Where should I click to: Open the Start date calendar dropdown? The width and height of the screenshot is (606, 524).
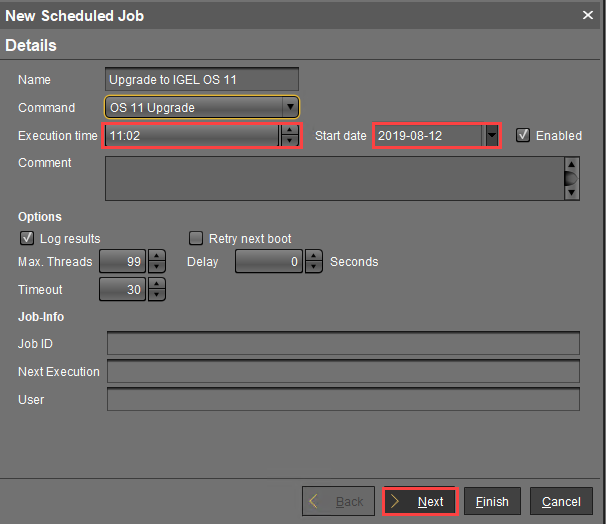(491, 135)
